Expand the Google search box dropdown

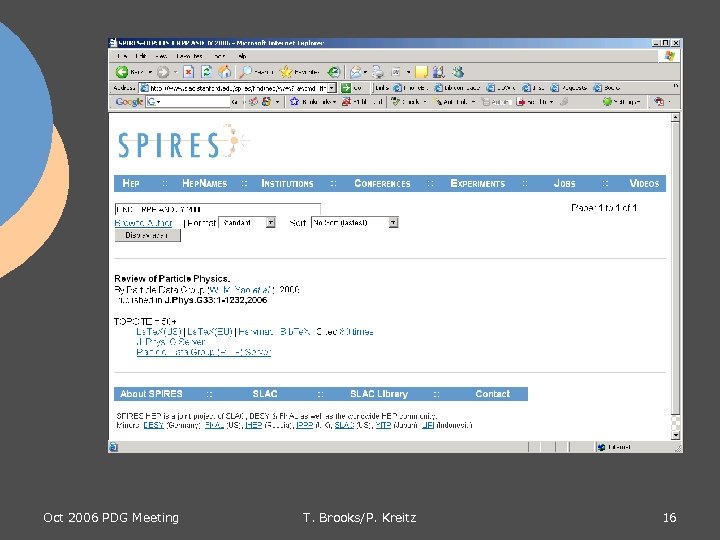[159, 102]
